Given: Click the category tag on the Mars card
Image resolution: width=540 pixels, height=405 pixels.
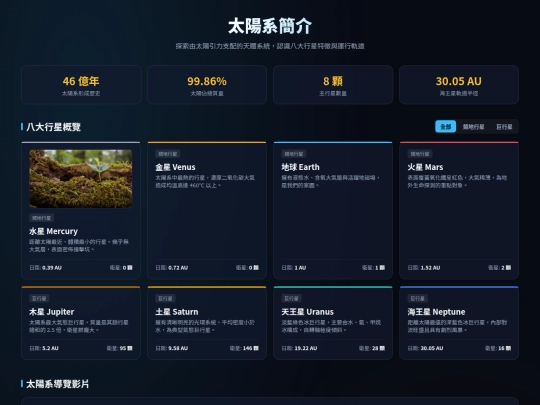Looking at the screenshot, I should [419, 154].
